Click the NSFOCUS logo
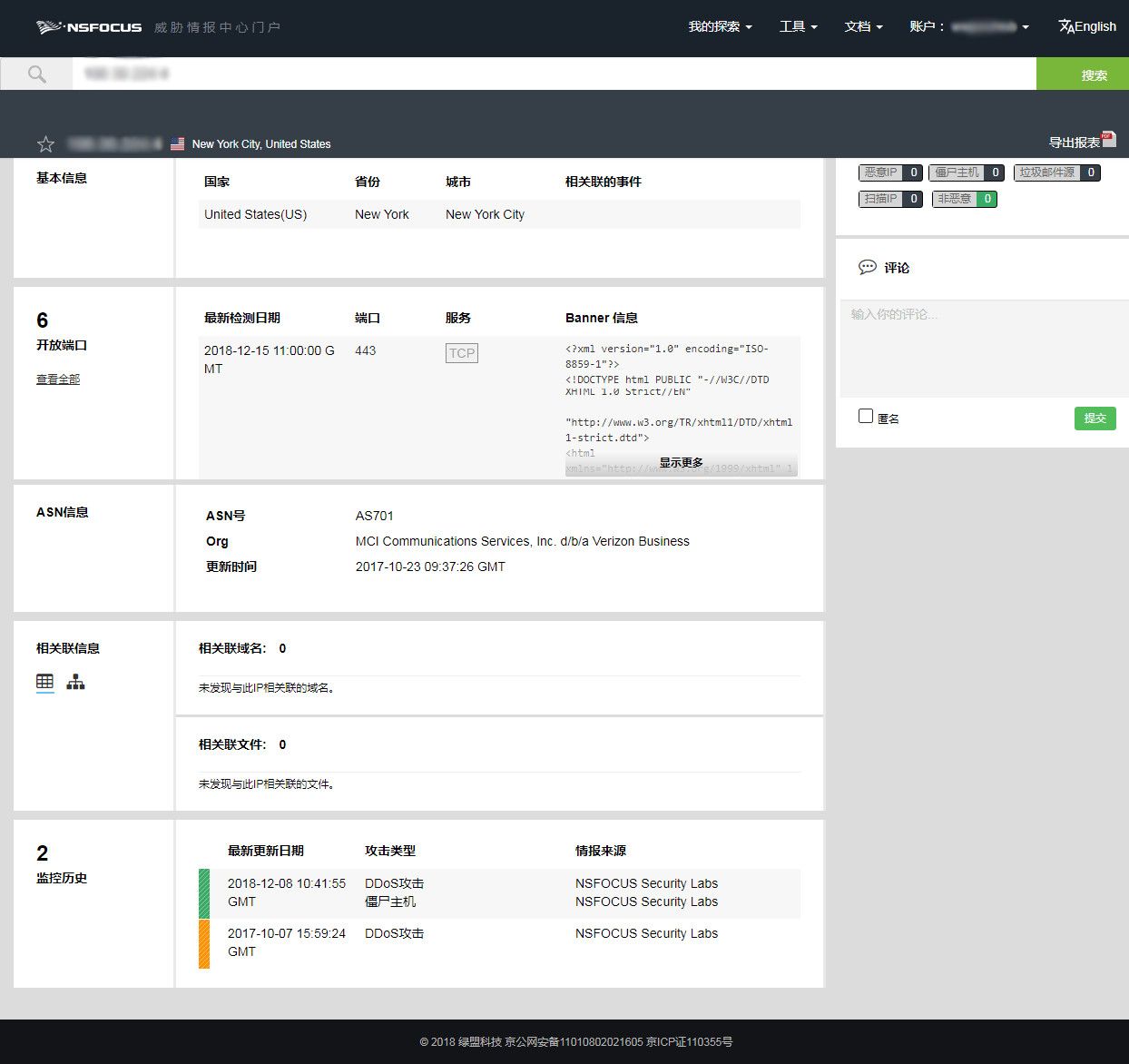This screenshot has height=1064, width=1129. pyautogui.click(x=89, y=27)
